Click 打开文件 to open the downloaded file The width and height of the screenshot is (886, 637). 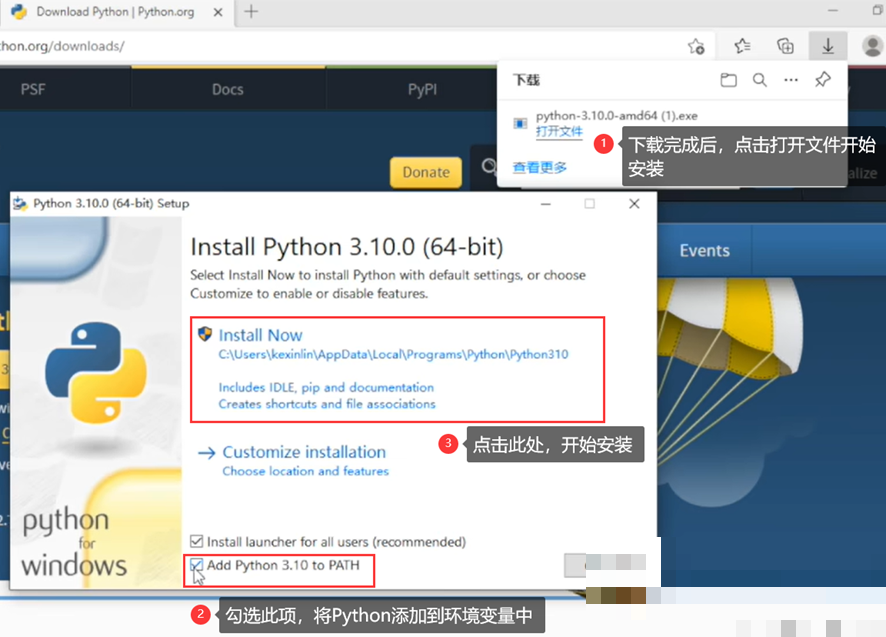coord(559,132)
